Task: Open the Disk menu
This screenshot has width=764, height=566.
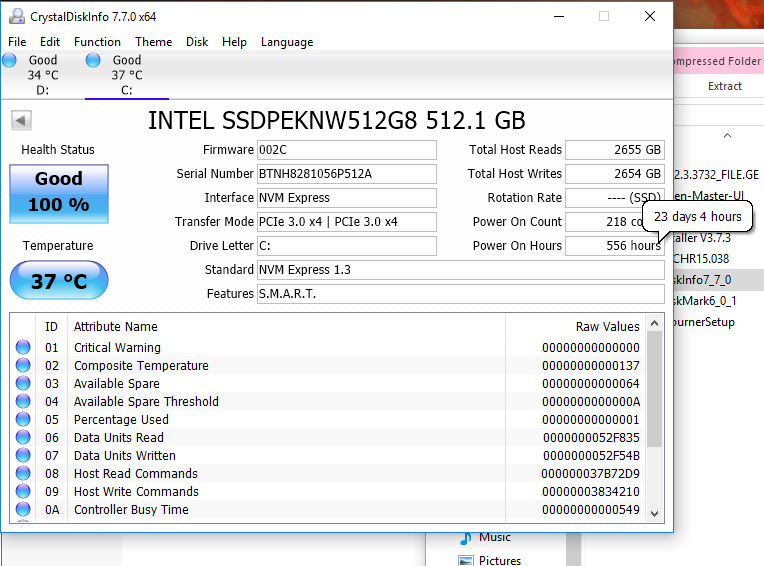Action: pyautogui.click(x=197, y=42)
